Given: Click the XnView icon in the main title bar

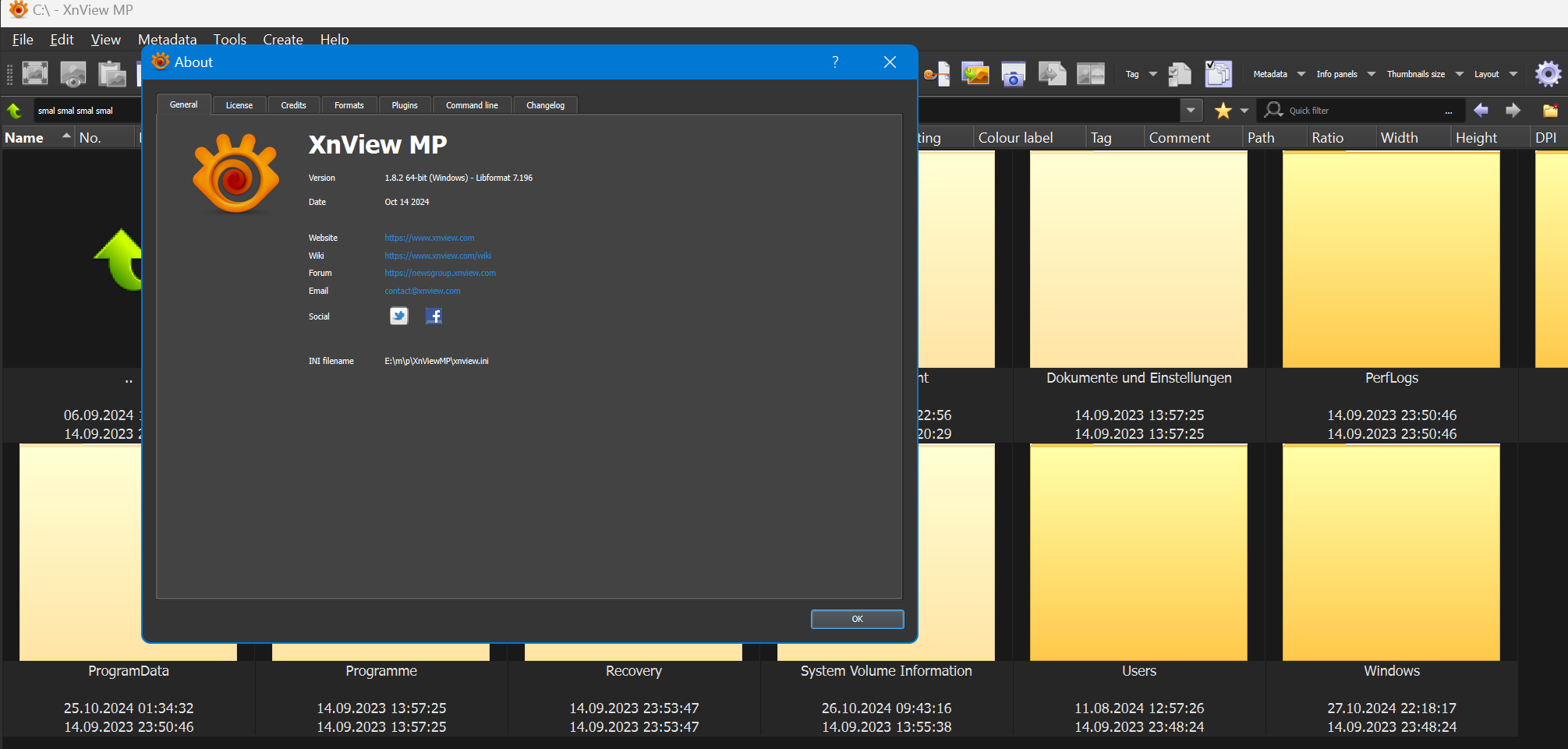Looking at the screenshot, I should coord(17,10).
